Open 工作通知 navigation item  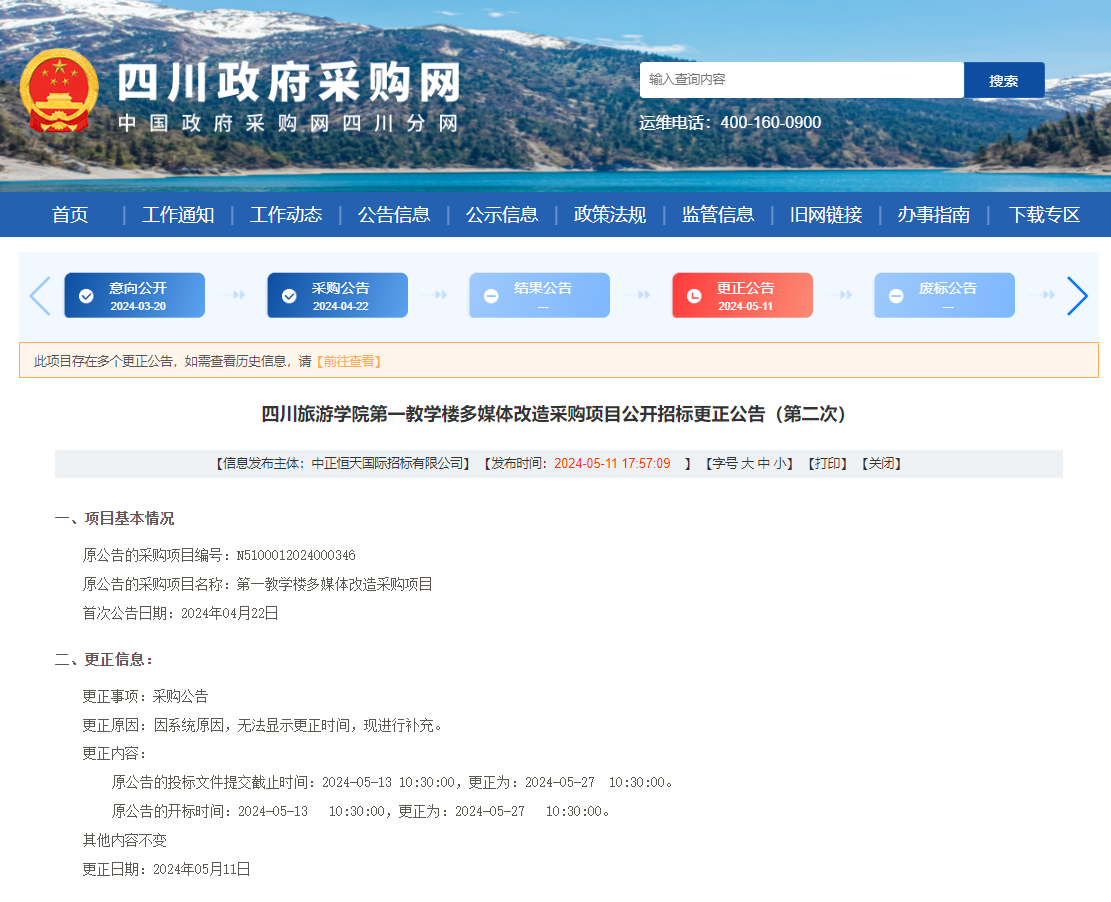click(x=178, y=215)
